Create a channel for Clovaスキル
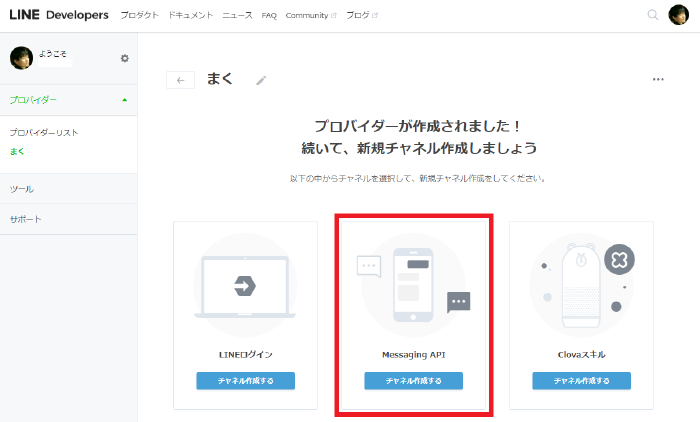700x422 pixels. point(581,380)
